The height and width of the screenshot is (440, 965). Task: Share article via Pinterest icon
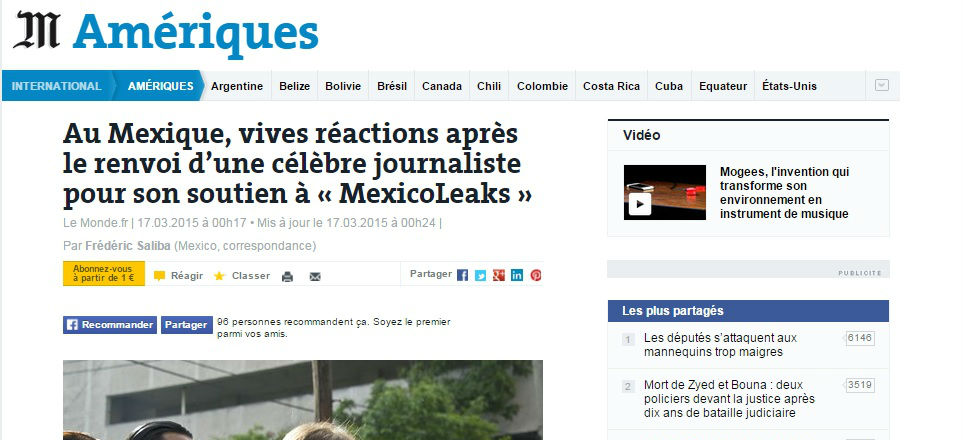point(536,275)
